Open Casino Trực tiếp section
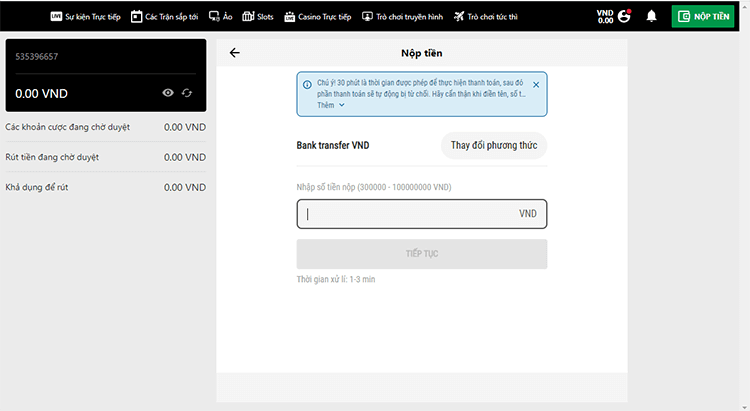This screenshot has width=750, height=411. (x=318, y=17)
